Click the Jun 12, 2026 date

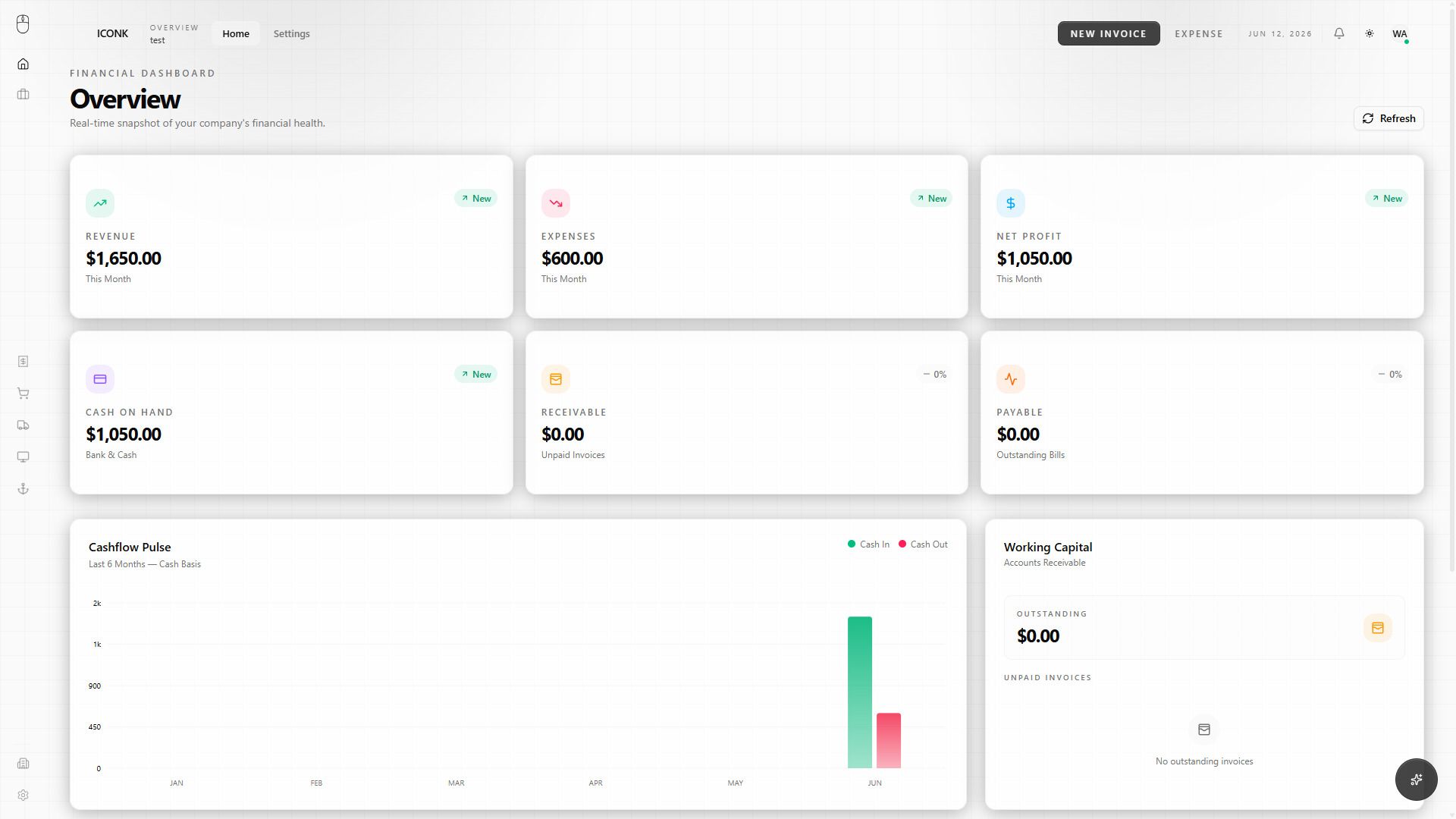click(1280, 33)
